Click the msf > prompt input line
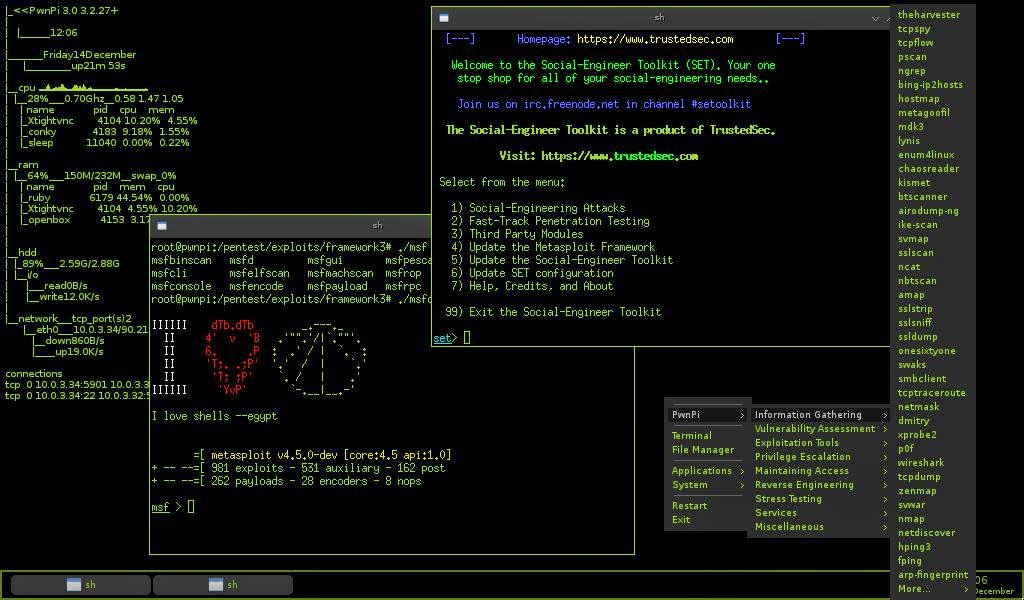 [391, 506]
